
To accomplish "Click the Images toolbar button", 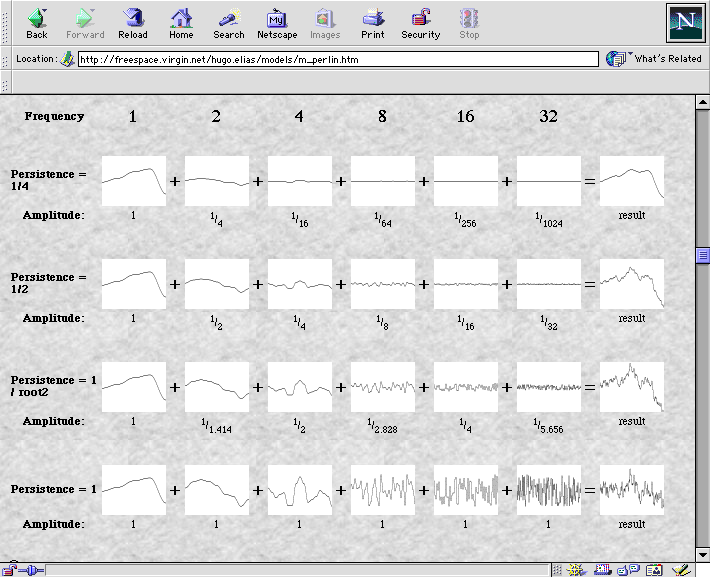I will pyautogui.click(x=325, y=23).
